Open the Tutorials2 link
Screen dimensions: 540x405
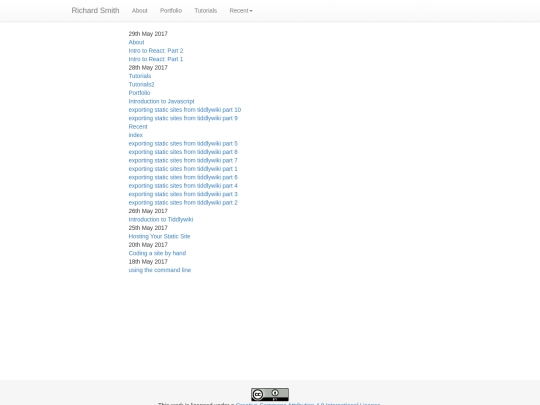click(141, 84)
